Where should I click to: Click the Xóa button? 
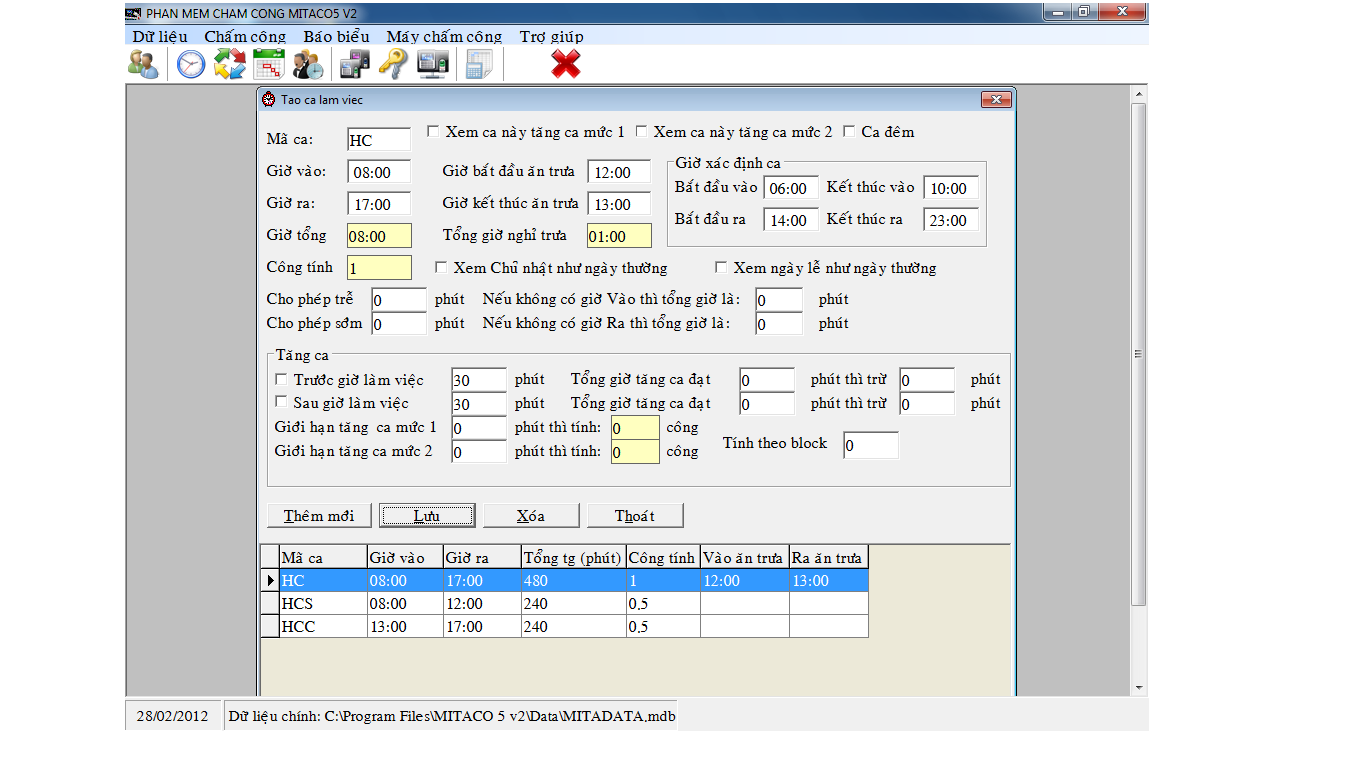531,515
